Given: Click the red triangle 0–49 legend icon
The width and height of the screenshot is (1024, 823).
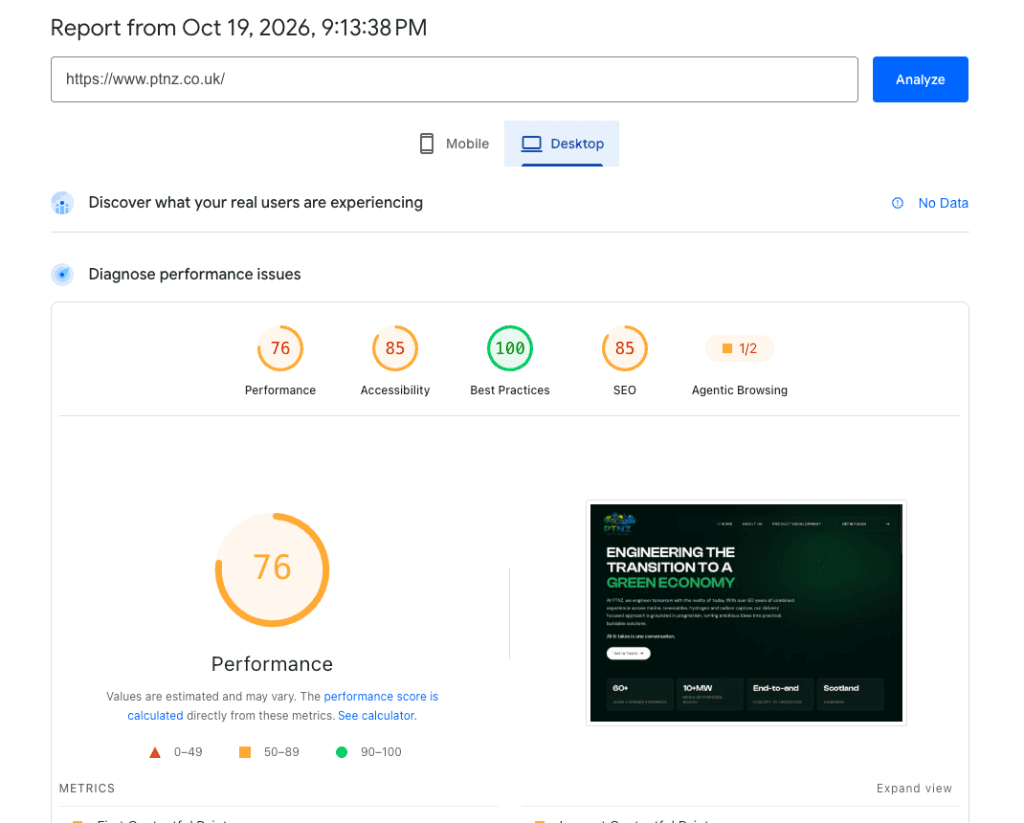Looking at the screenshot, I should click(x=155, y=752).
